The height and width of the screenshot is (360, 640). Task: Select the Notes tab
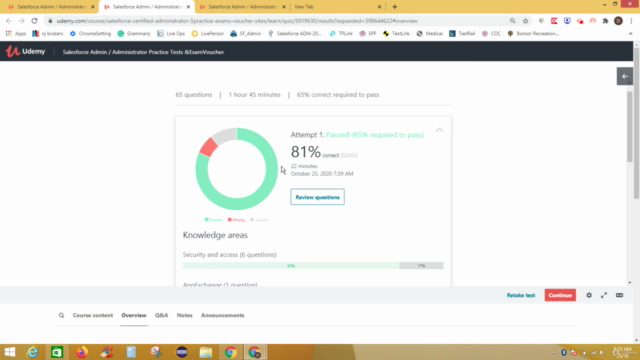click(x=184, y=315)
